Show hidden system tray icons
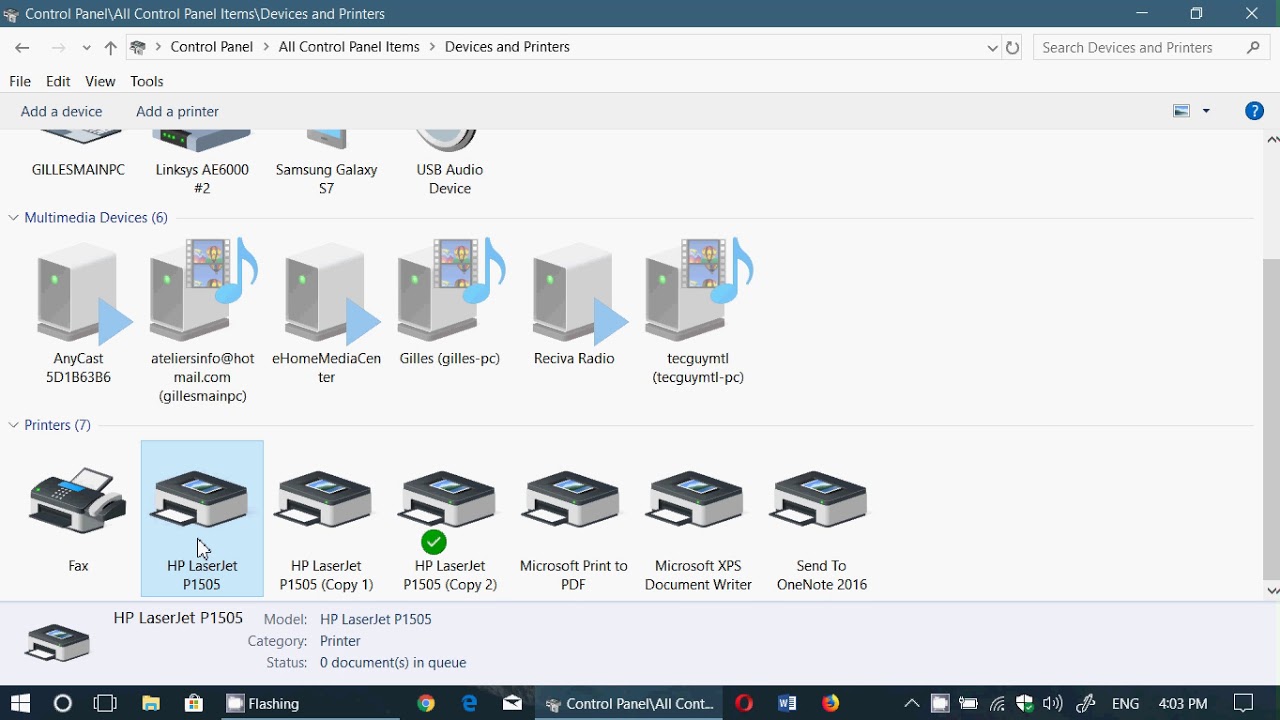 pyautogui.click(x=912, y=703)
